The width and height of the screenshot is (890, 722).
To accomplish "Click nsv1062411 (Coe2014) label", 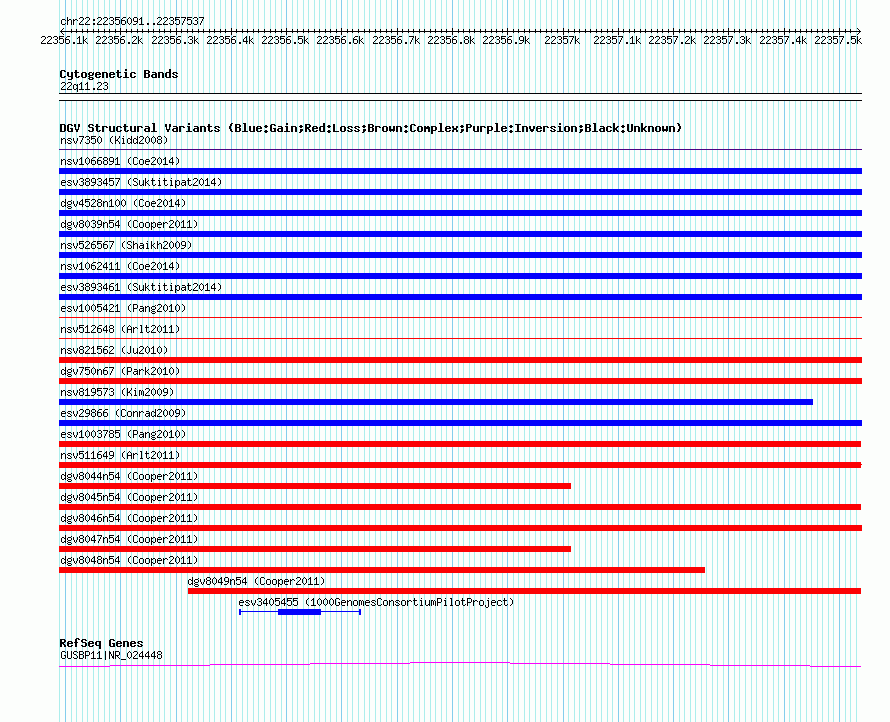I will (120, 266).
